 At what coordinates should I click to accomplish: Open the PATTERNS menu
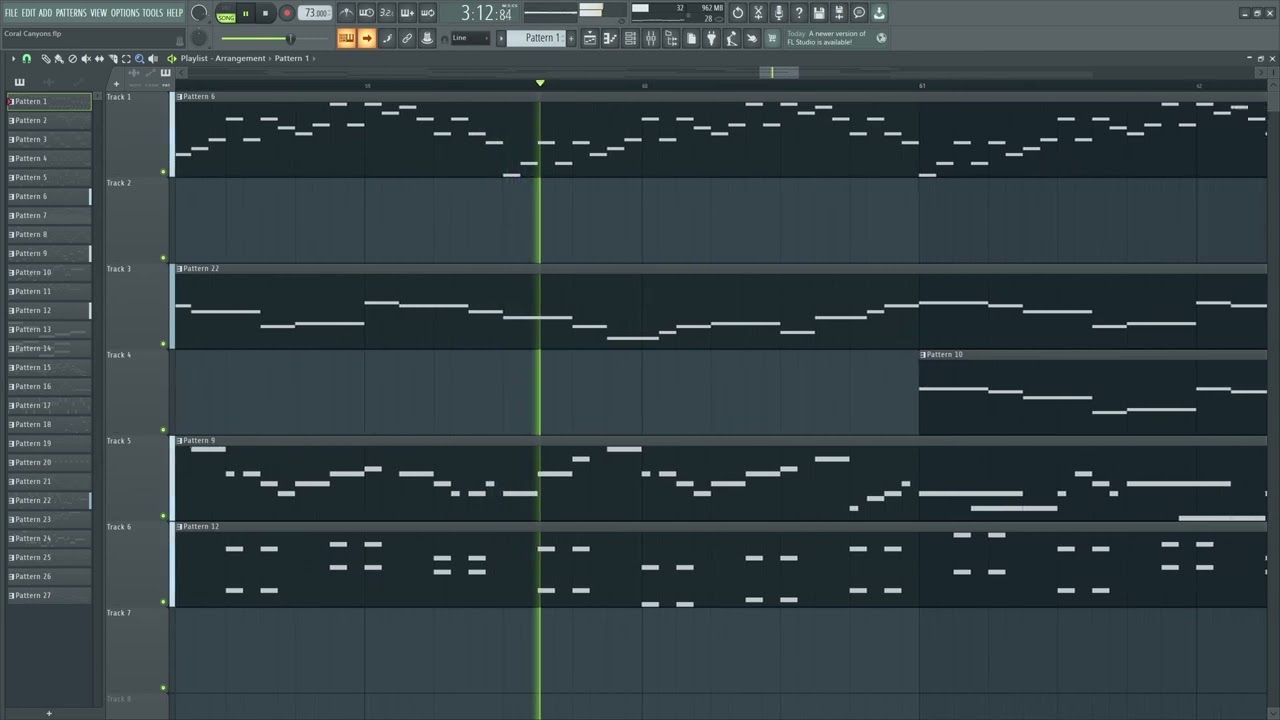tap(71, 13)
